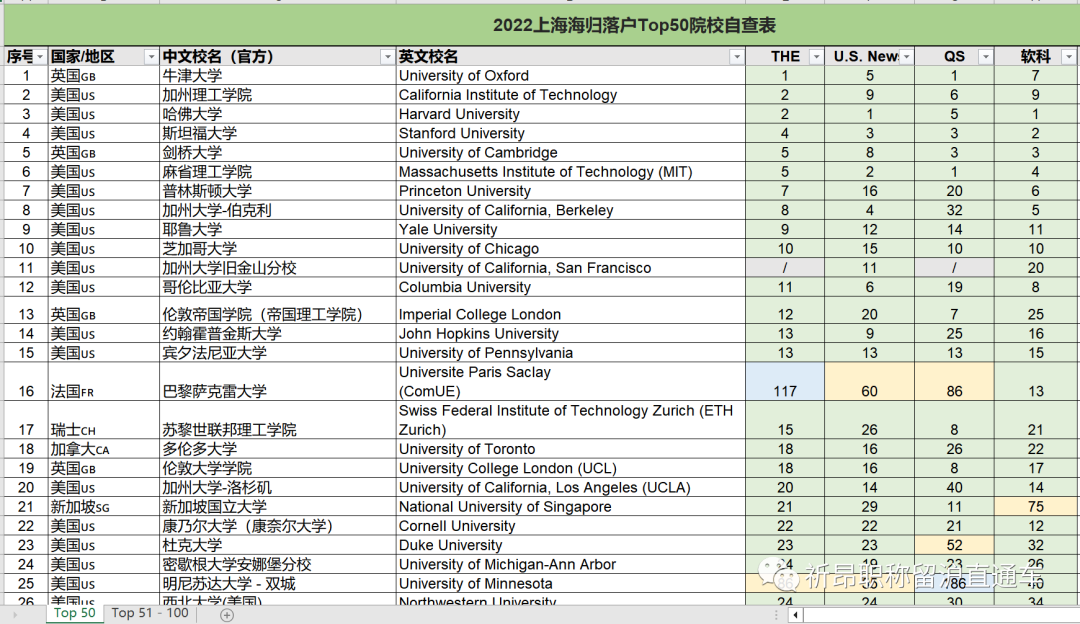Image resolution: width=1080 pixels, height=624 pixels.
Task: Select the University of Chicago cell
Action: [x=571, y=249]
